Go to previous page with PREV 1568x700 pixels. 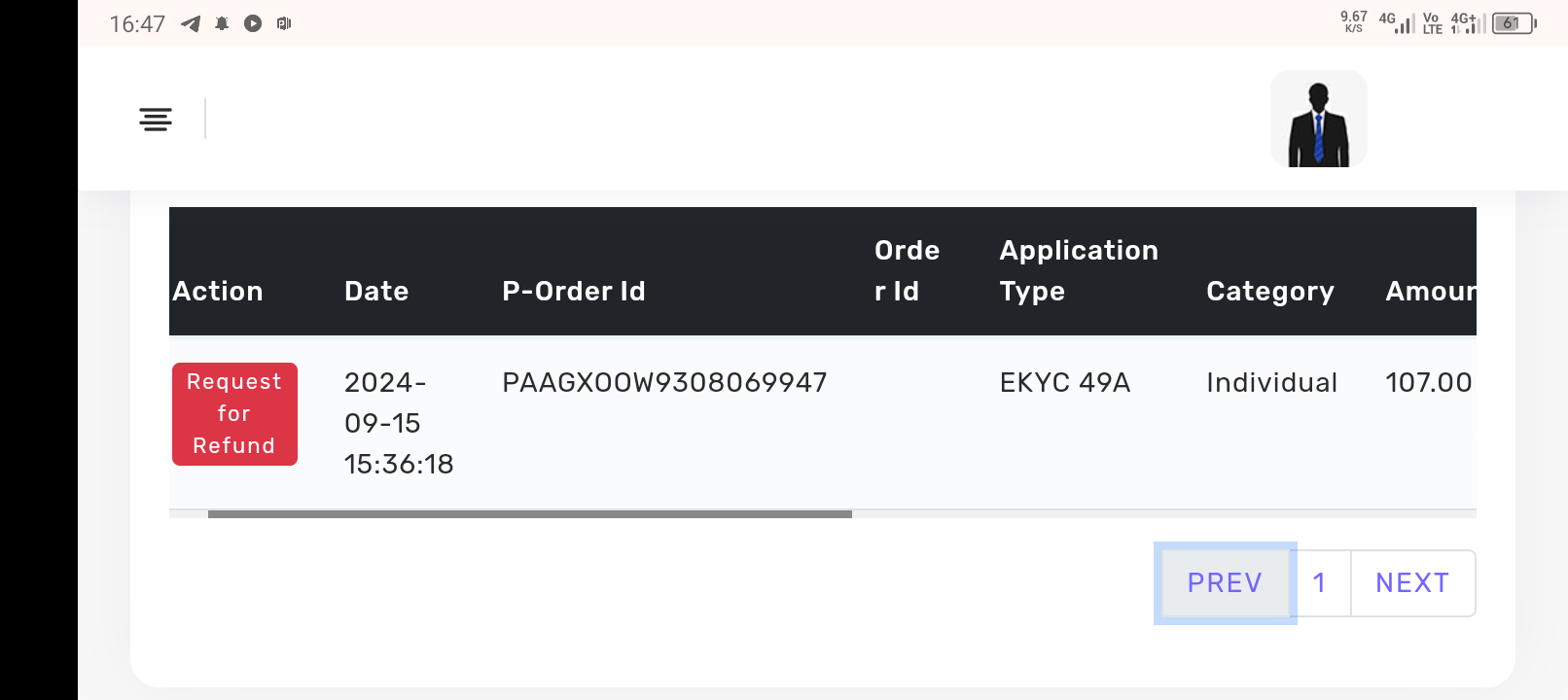pos(1225,583)
